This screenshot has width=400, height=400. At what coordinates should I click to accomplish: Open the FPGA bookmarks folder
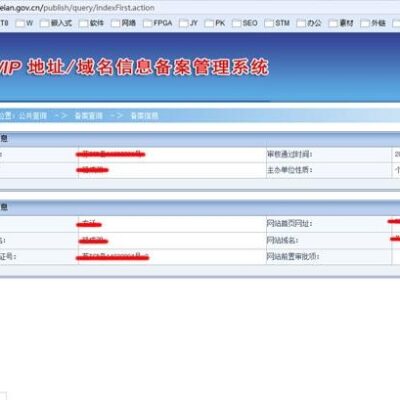[158, 23]
